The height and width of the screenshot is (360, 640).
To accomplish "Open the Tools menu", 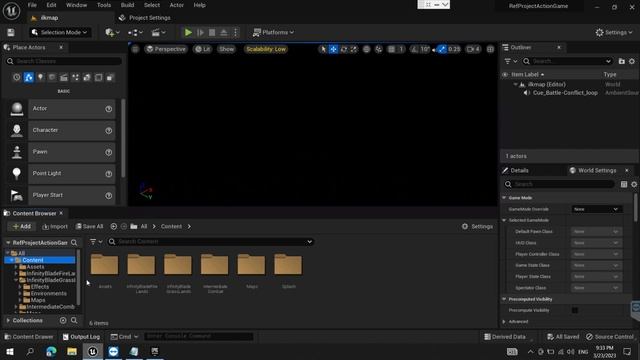I will (x=104, y=5).
